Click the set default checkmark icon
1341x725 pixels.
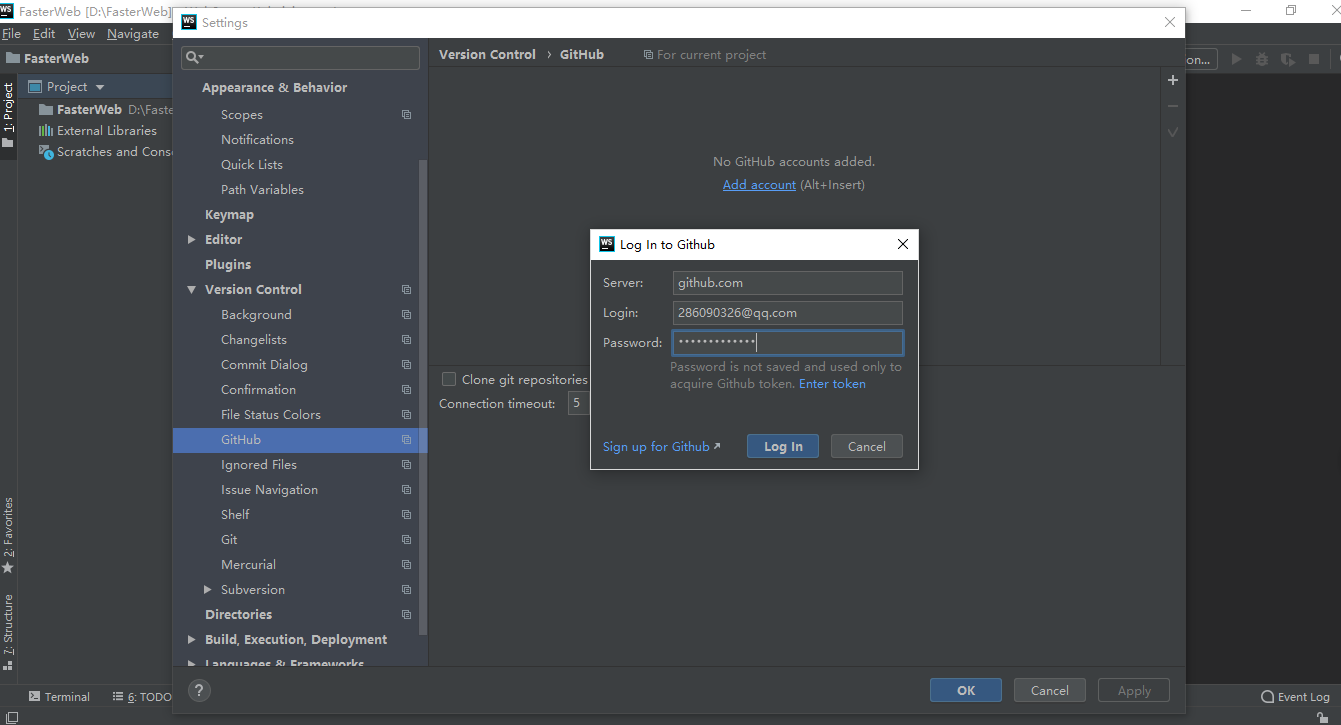1173,132
